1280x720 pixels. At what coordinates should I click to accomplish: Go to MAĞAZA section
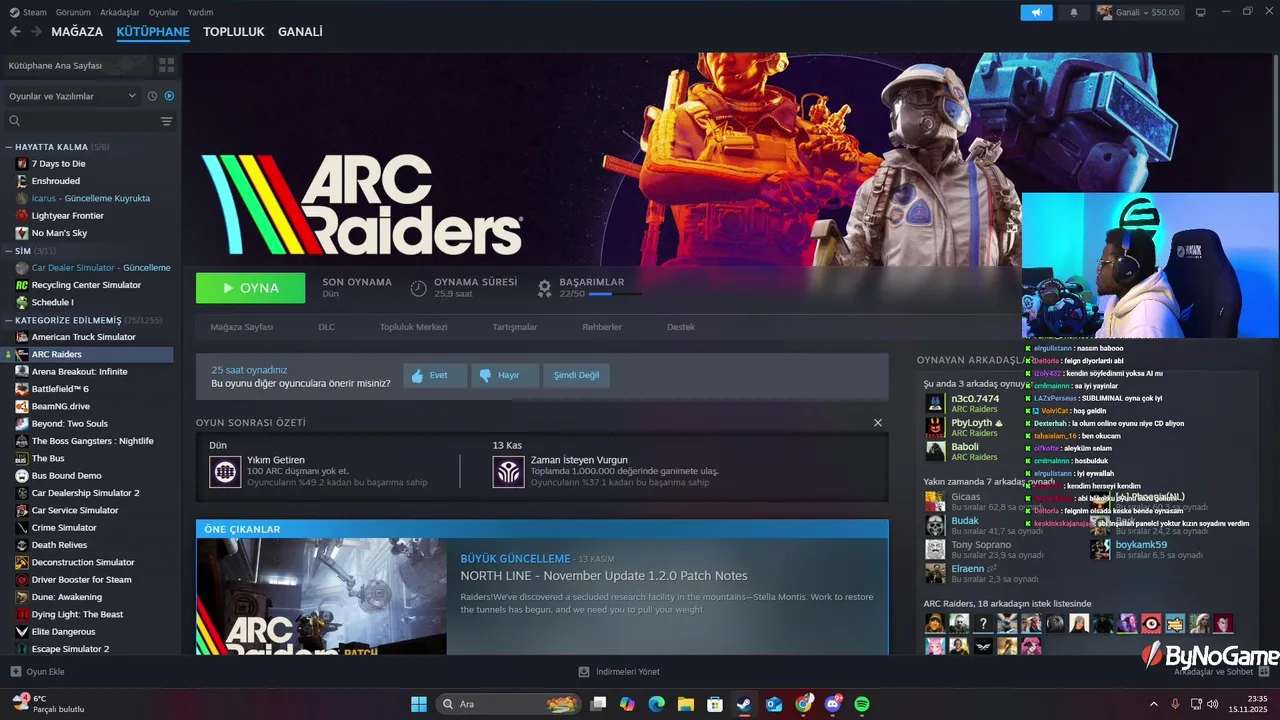77,32
